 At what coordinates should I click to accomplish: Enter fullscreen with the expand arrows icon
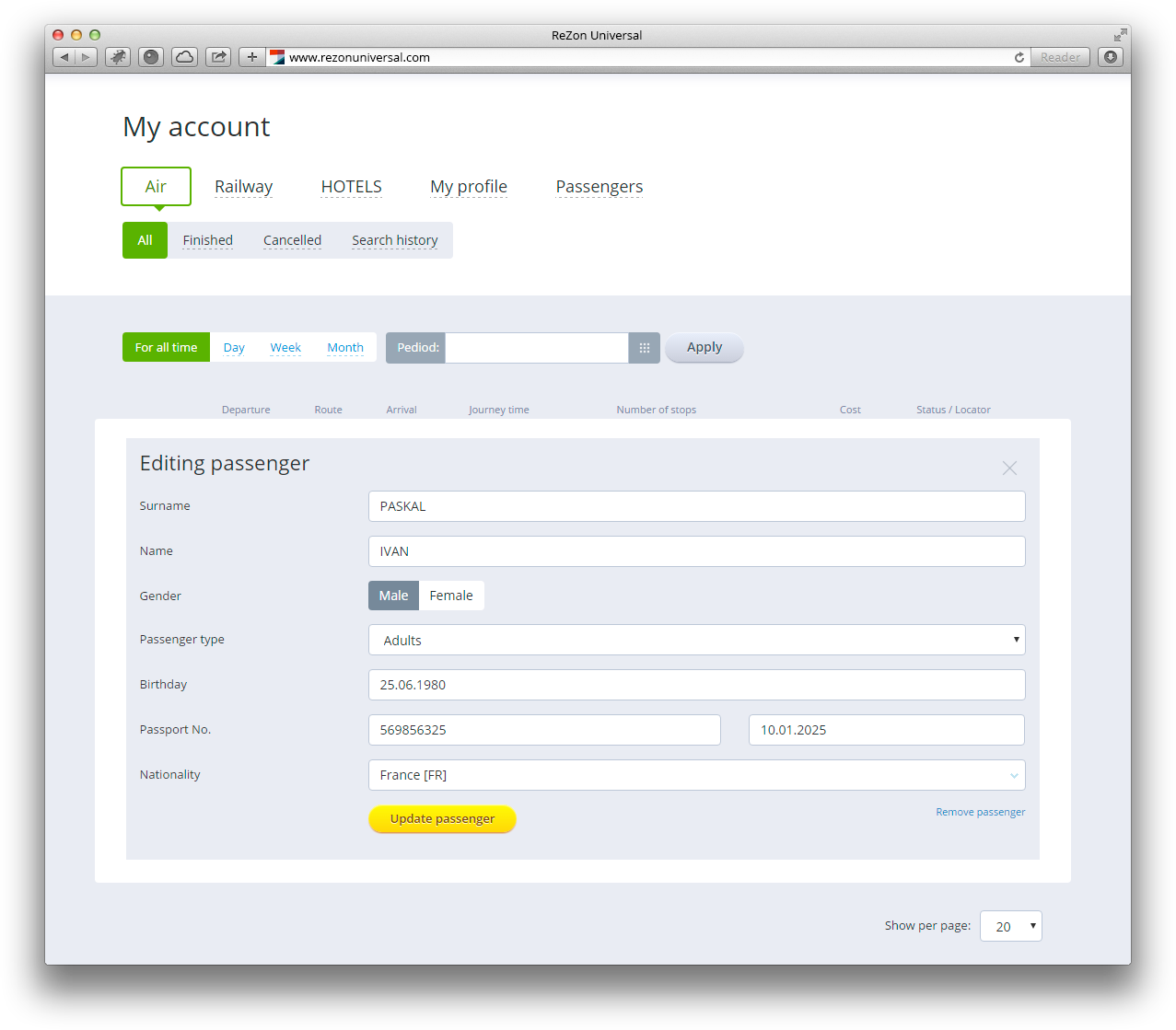tap(1120, 35)
